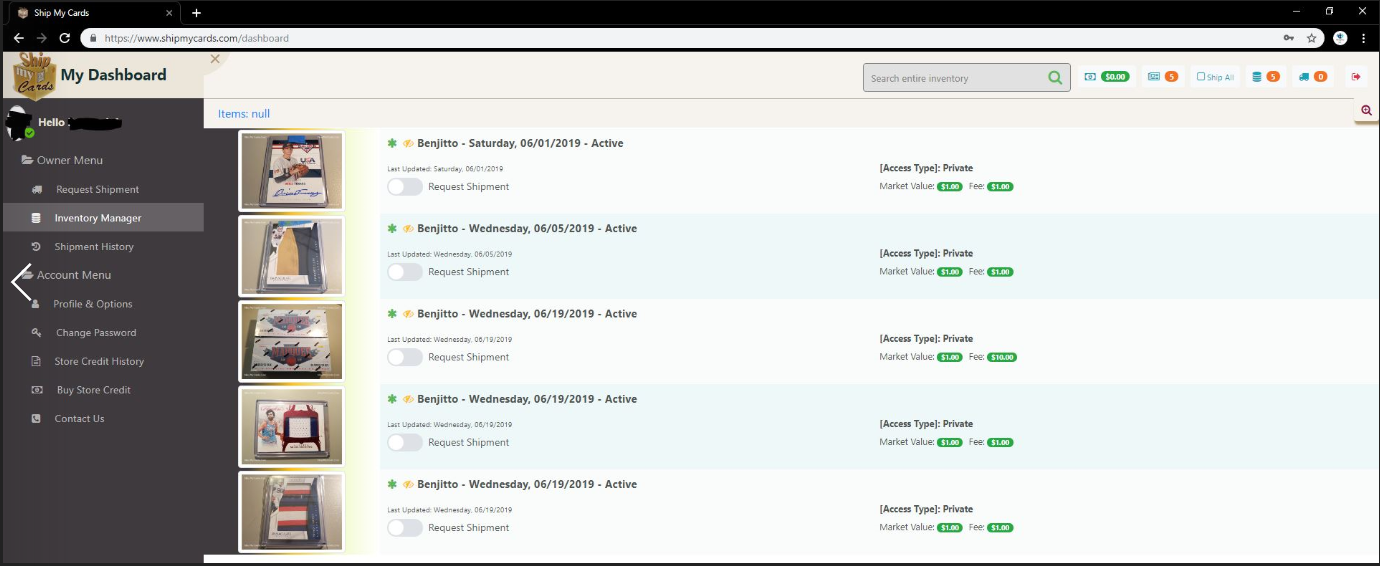
Task: Click the user avatar beside Hello
Action: tap(18, 123)
